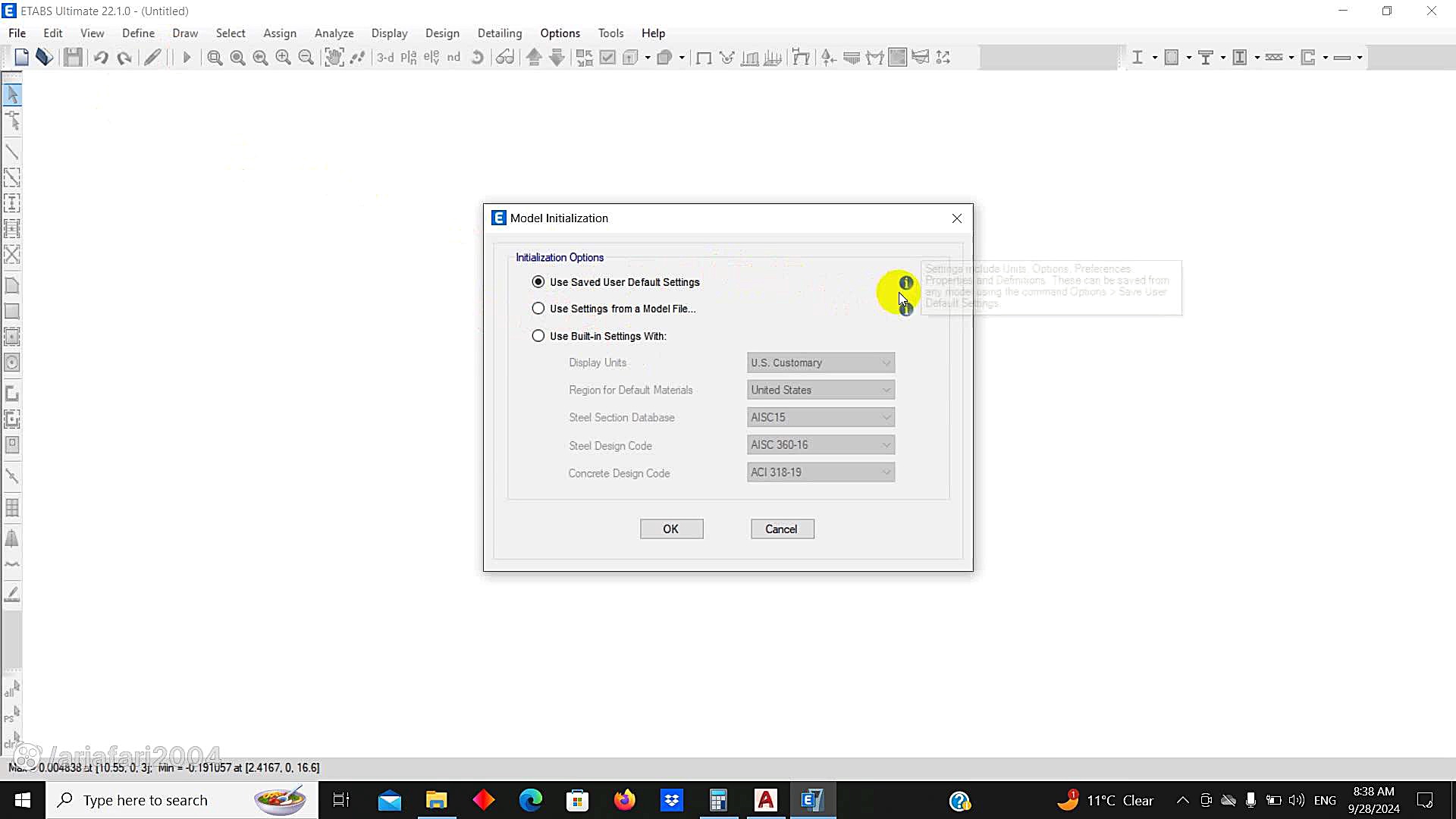The width and height of the screenshot is (1456, 819).
Task: Click the Draw Rectangular Floor tool
Action: (x=12, y=311)
